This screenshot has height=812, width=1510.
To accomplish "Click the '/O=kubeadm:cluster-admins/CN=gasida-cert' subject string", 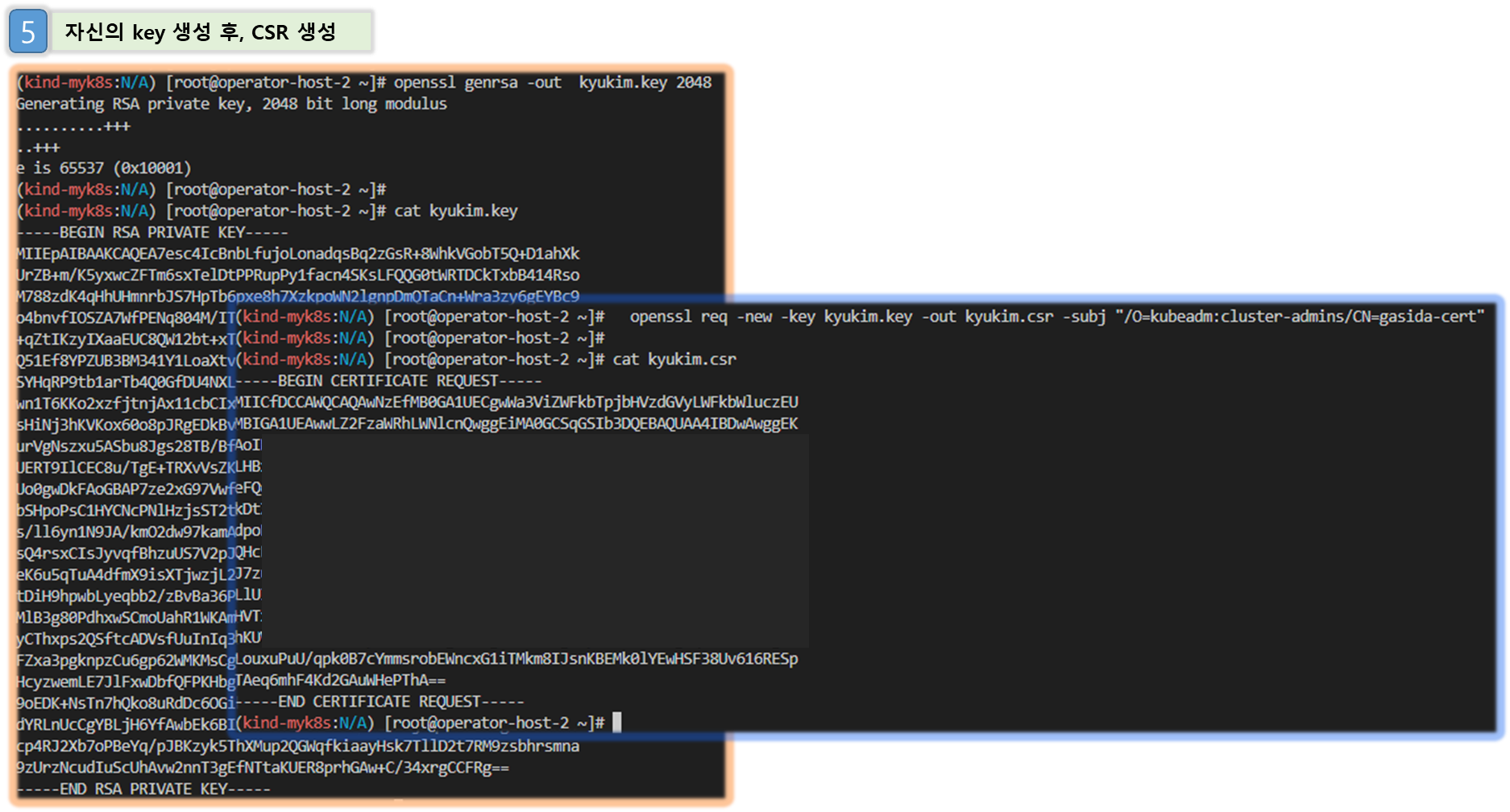I will click(1300, 317).
